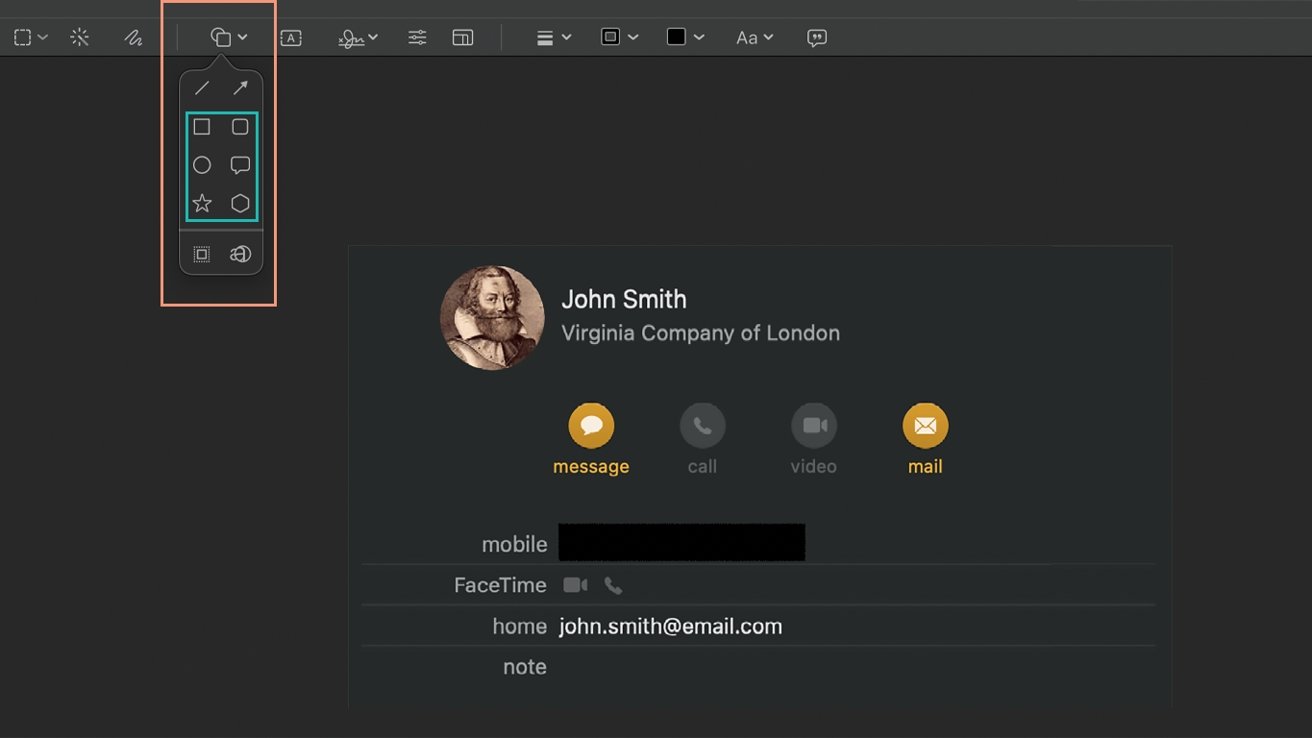Pick the star shape from popup

(x=202, y=204)
